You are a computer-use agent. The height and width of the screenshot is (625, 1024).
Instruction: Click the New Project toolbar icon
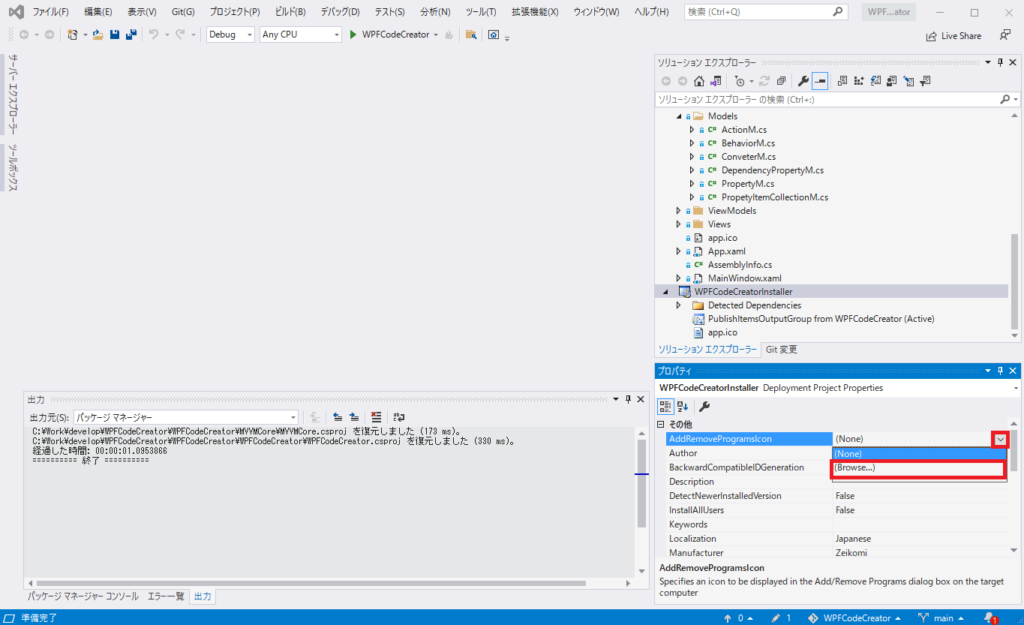click(72, 35)
